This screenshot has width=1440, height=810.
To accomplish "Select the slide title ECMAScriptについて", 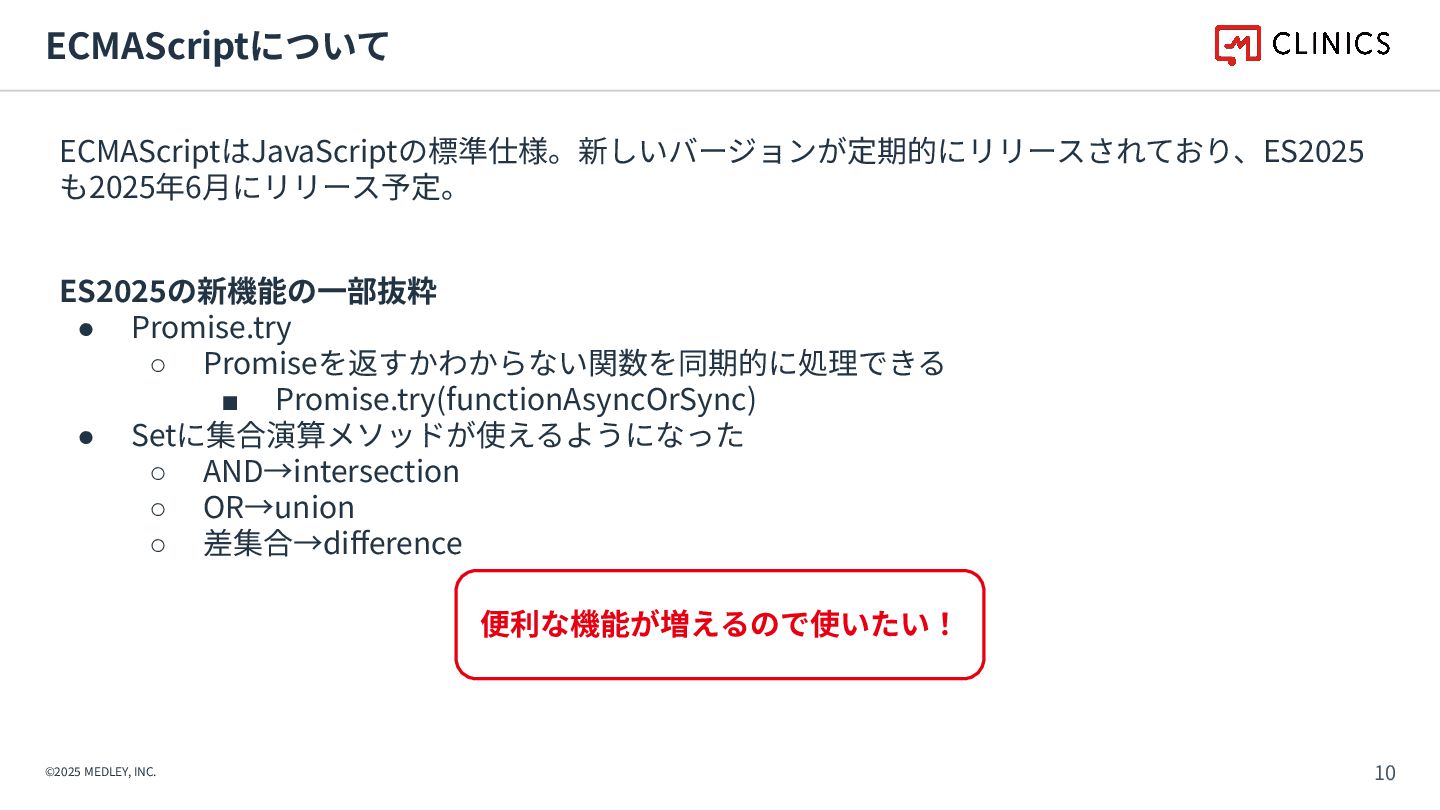I will pos(217,46).
